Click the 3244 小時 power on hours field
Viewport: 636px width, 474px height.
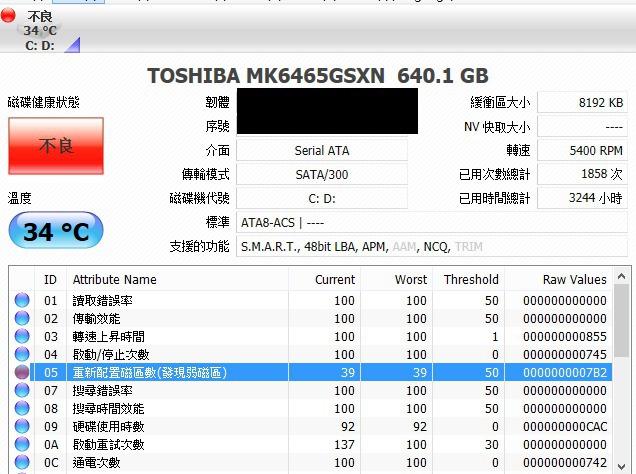coord(582,198)
